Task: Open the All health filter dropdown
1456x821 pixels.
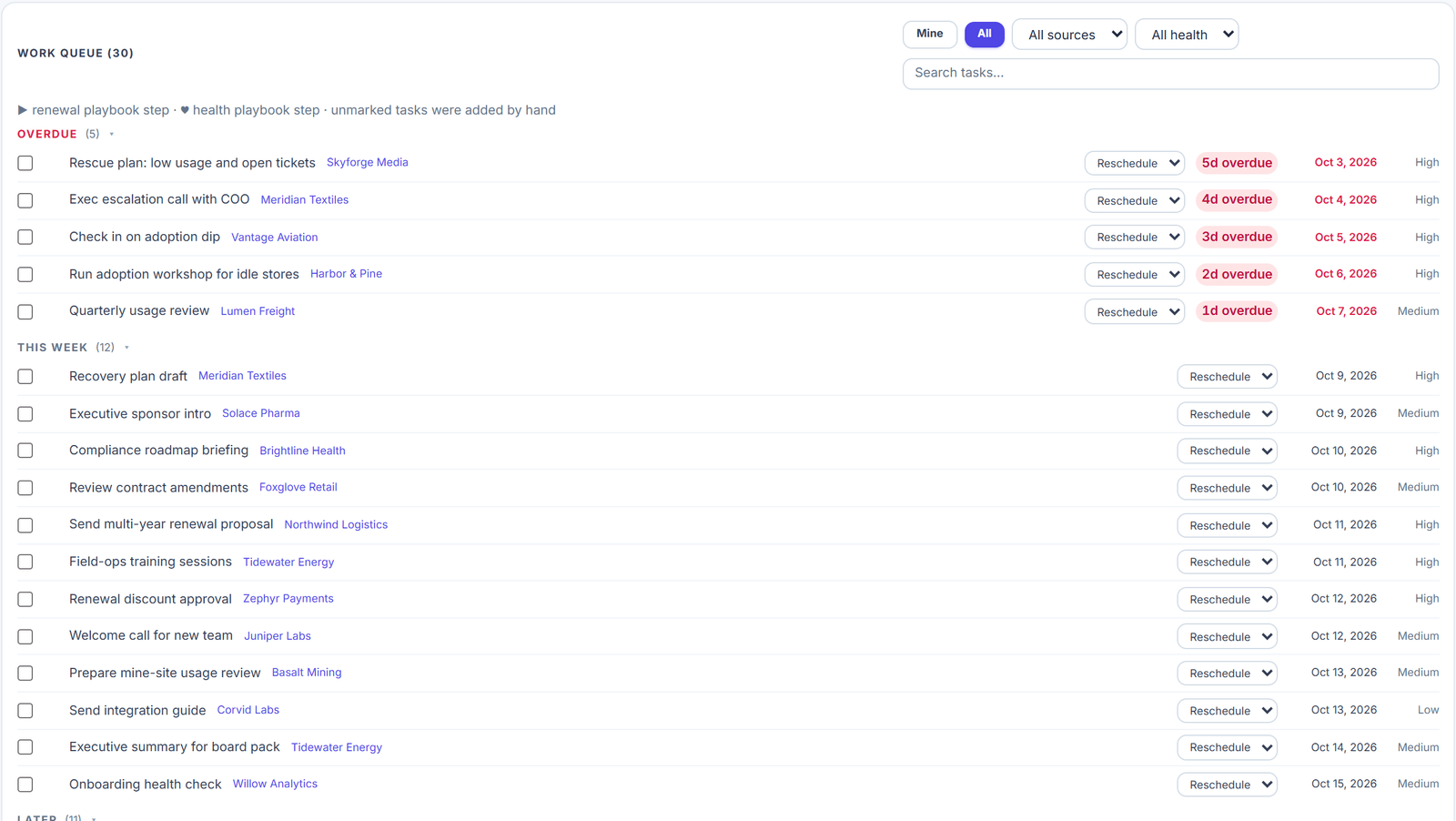Action: click(1187, 35)
